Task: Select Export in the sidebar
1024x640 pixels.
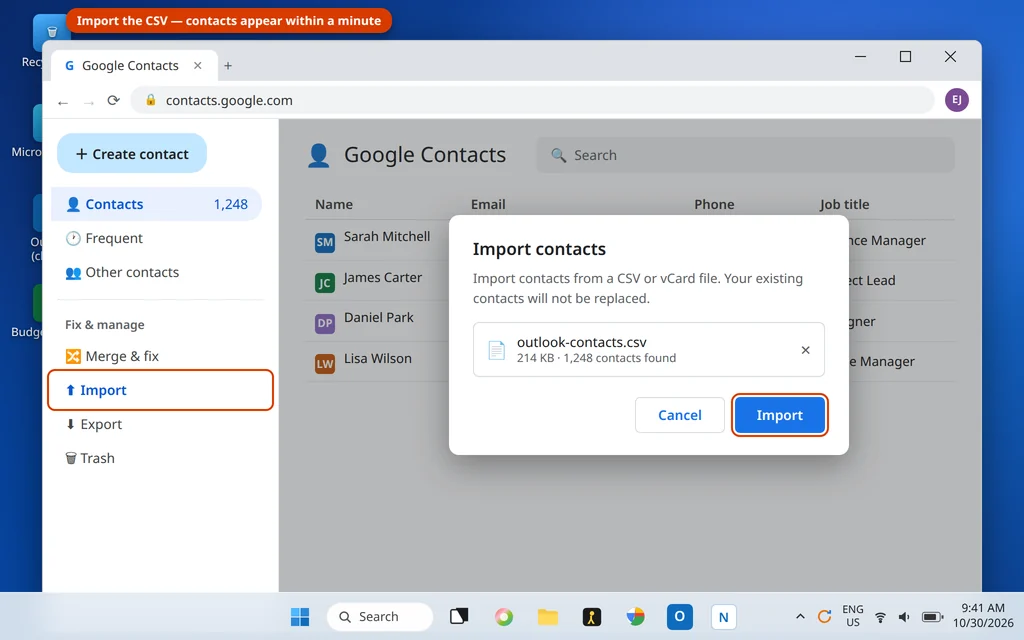Action: click(156, 424)
